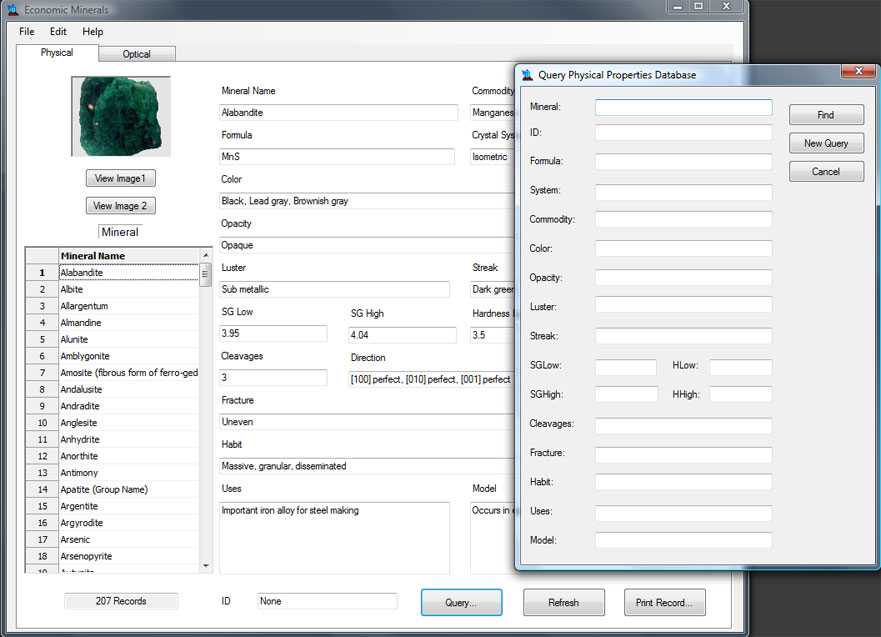Screen dimensions: 881x637
Task: Start a New Query
Action: pos(826,143)
